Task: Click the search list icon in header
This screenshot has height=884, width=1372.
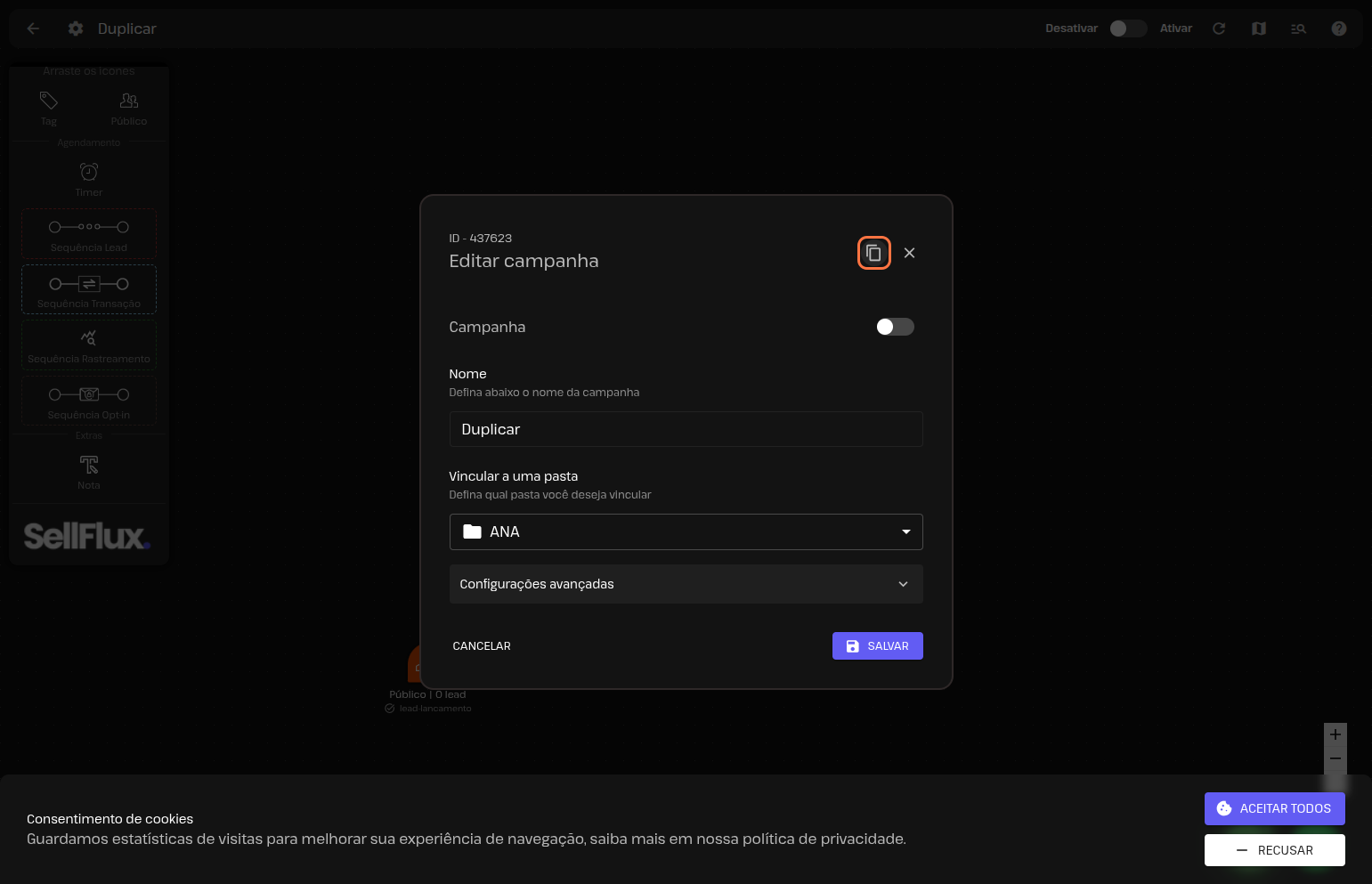Action: coord(1298,28)
